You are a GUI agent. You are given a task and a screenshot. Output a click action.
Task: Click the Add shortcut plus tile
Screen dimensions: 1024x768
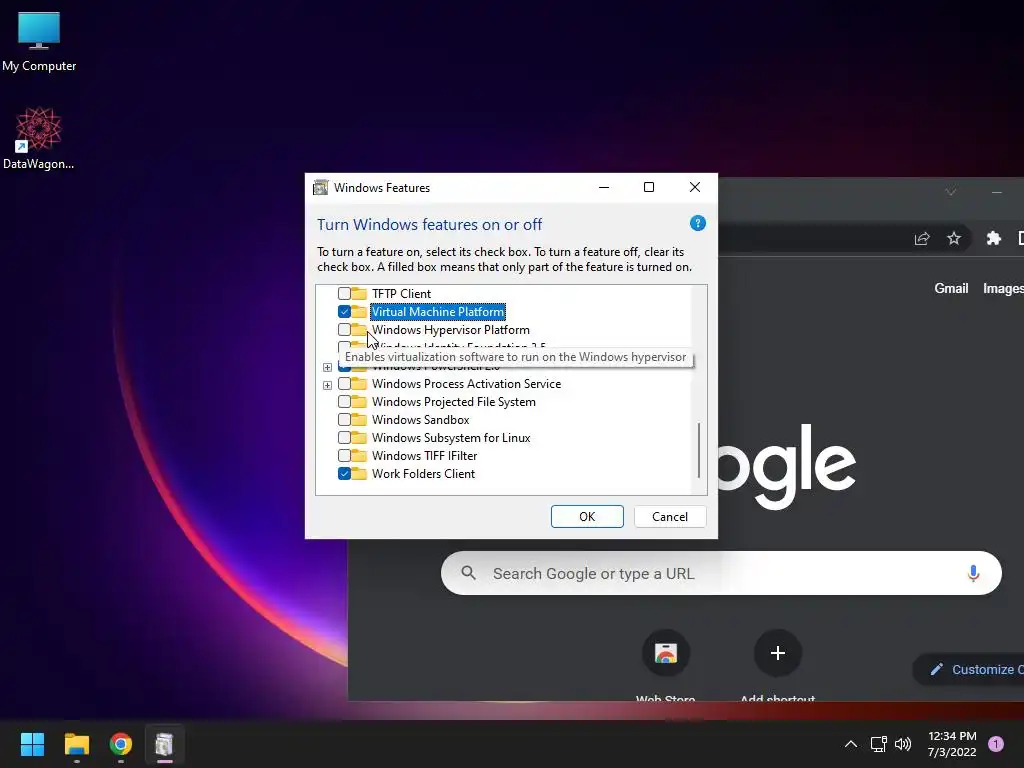click(x=777, y=653)
